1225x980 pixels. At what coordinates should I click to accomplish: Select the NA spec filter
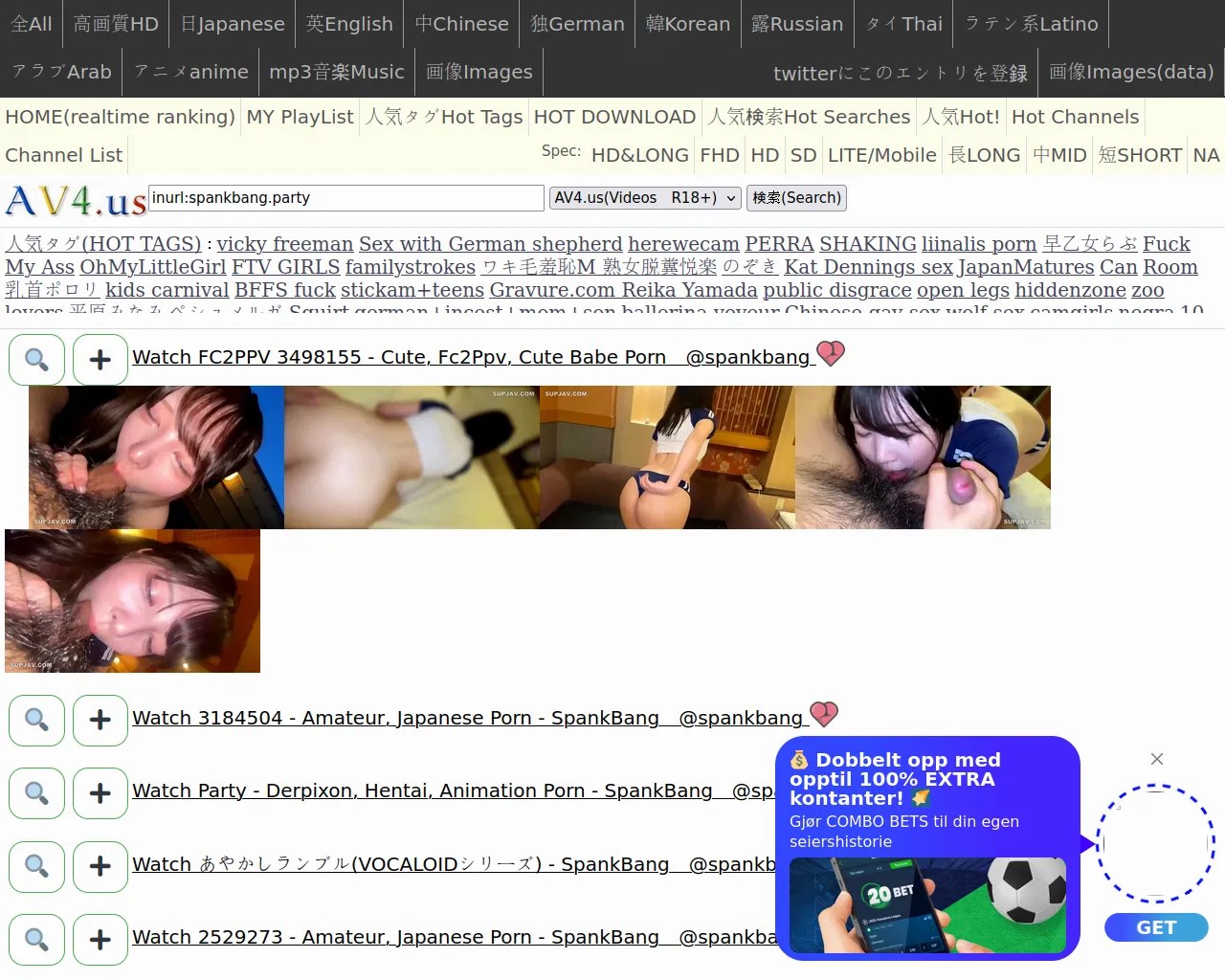pyautogui.click(x=1206, y=155)
